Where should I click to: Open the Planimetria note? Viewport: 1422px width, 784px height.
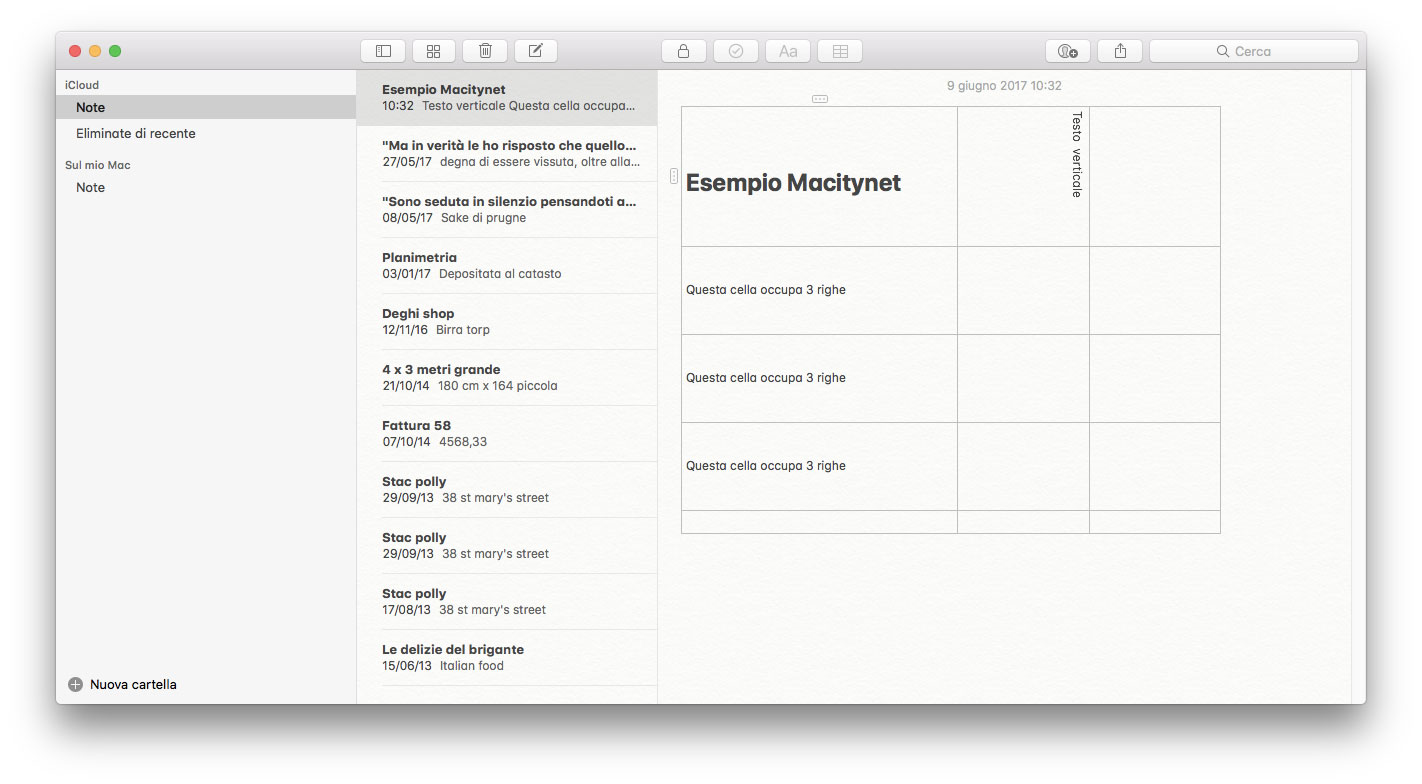click(x=507, y=265)
